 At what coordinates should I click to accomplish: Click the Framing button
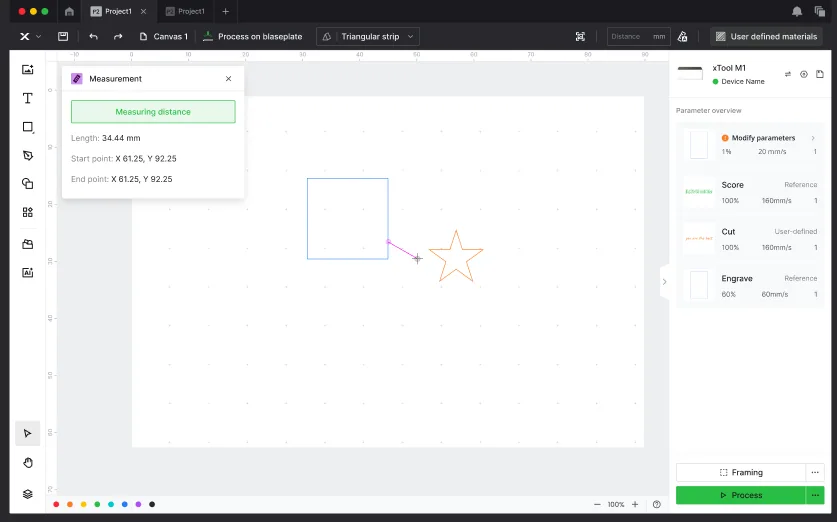[741, 472]
